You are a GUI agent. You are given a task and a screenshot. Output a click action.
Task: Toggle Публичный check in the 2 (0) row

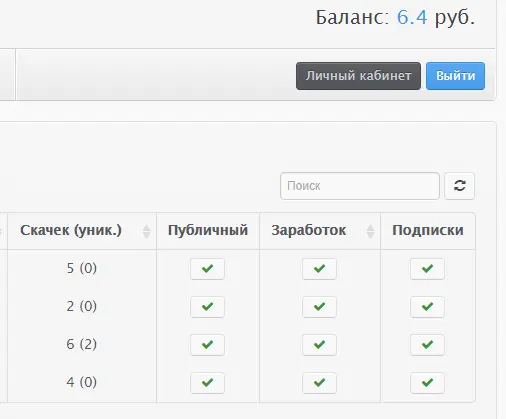coord(207,307)
